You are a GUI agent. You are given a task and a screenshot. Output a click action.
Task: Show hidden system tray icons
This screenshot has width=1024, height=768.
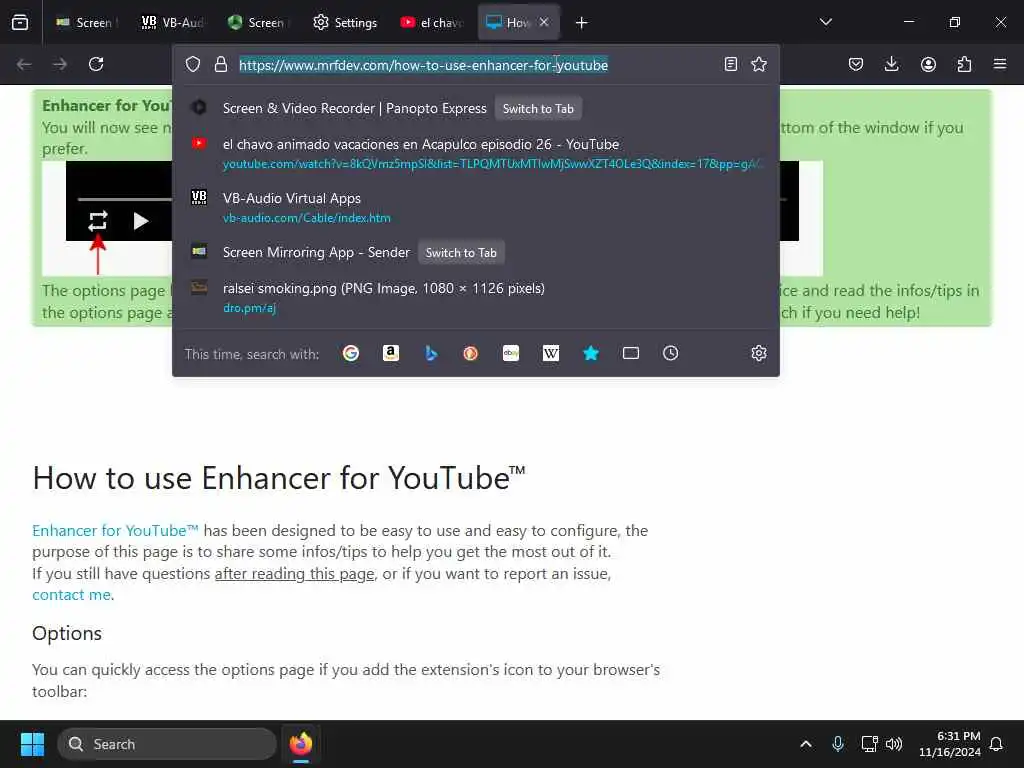click(806, 744)
